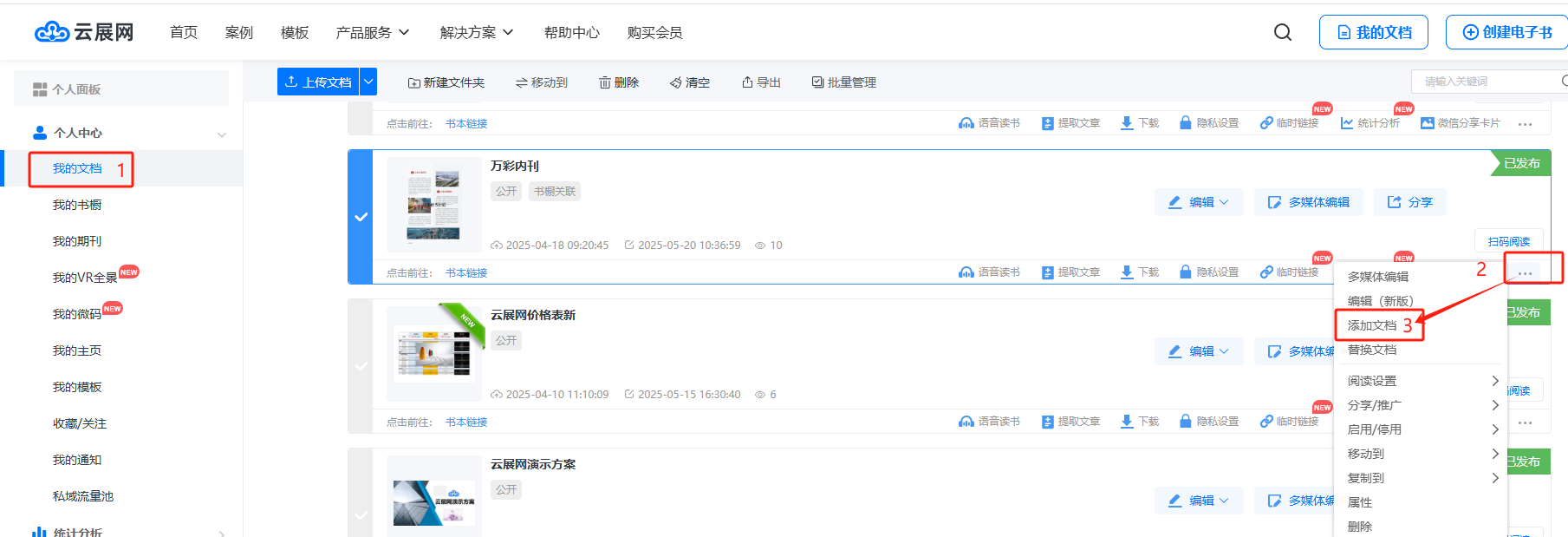Screen dimensions: 1568x537
Task: Select 编辑（新版）in the context menu
Action: click(x=1380, y=301)
